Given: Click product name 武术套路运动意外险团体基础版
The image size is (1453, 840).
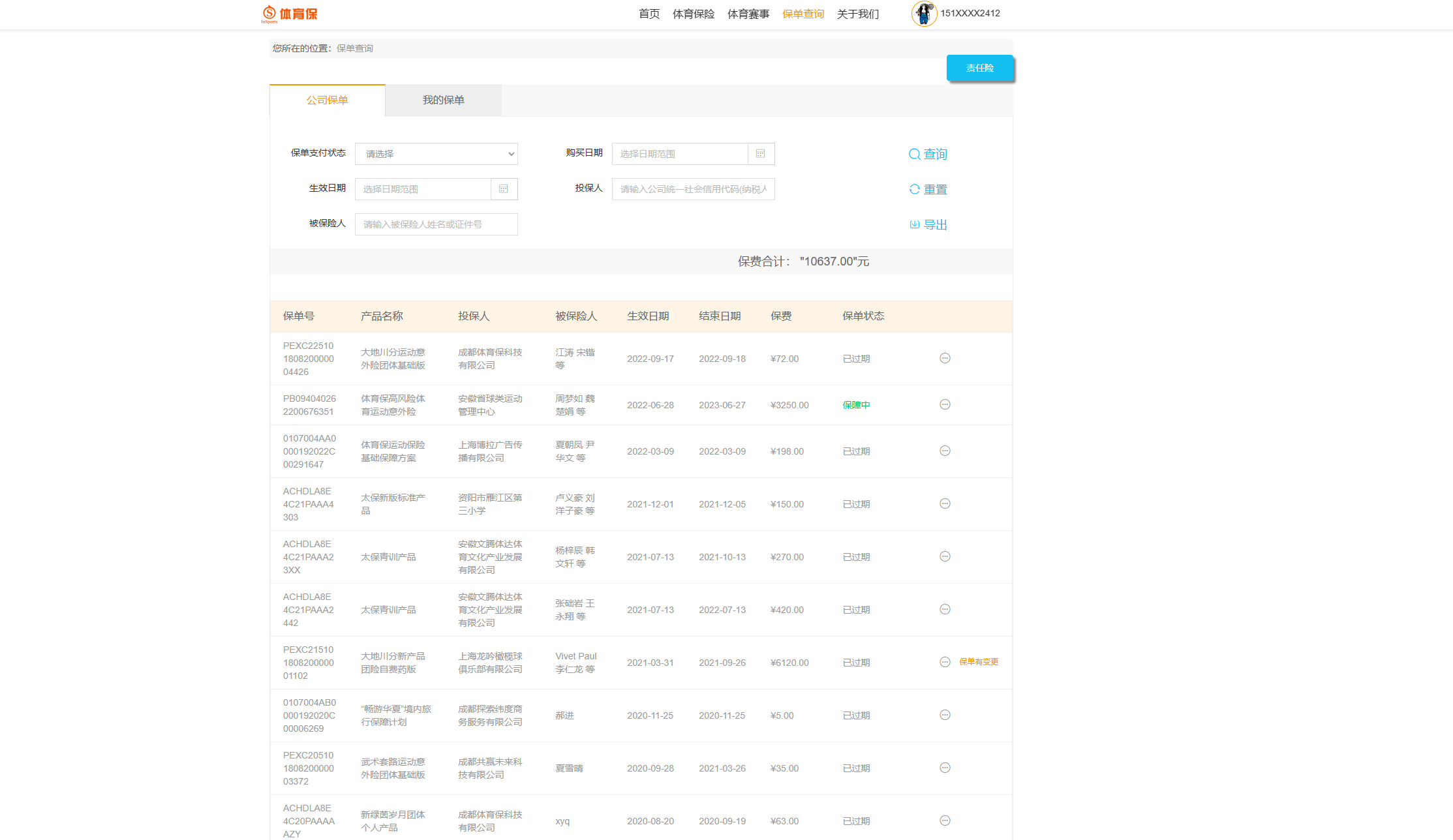Looking at the screenshot, I should point(393,768).
